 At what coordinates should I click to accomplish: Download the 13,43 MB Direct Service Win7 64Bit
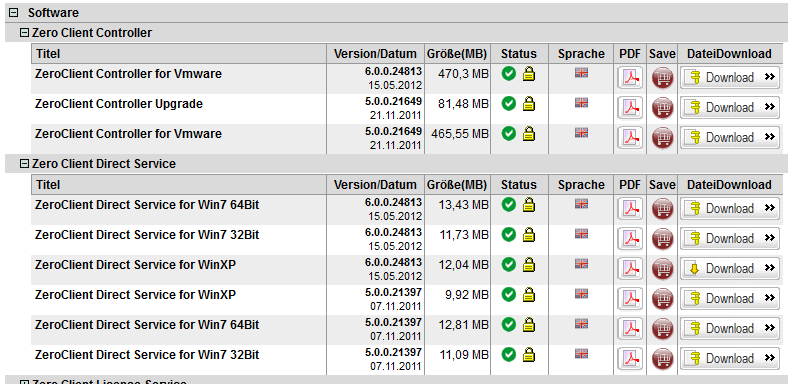[x=730, y=209]
